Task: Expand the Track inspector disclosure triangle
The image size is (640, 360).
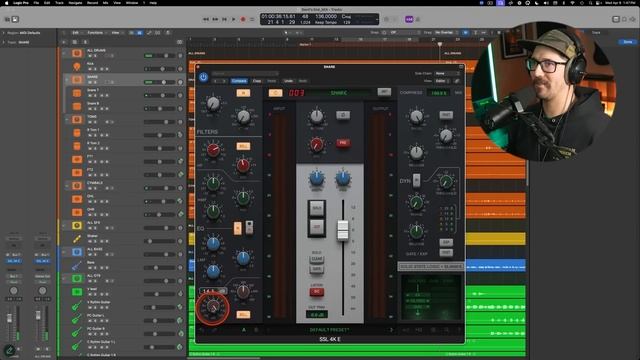Action: 4,42
